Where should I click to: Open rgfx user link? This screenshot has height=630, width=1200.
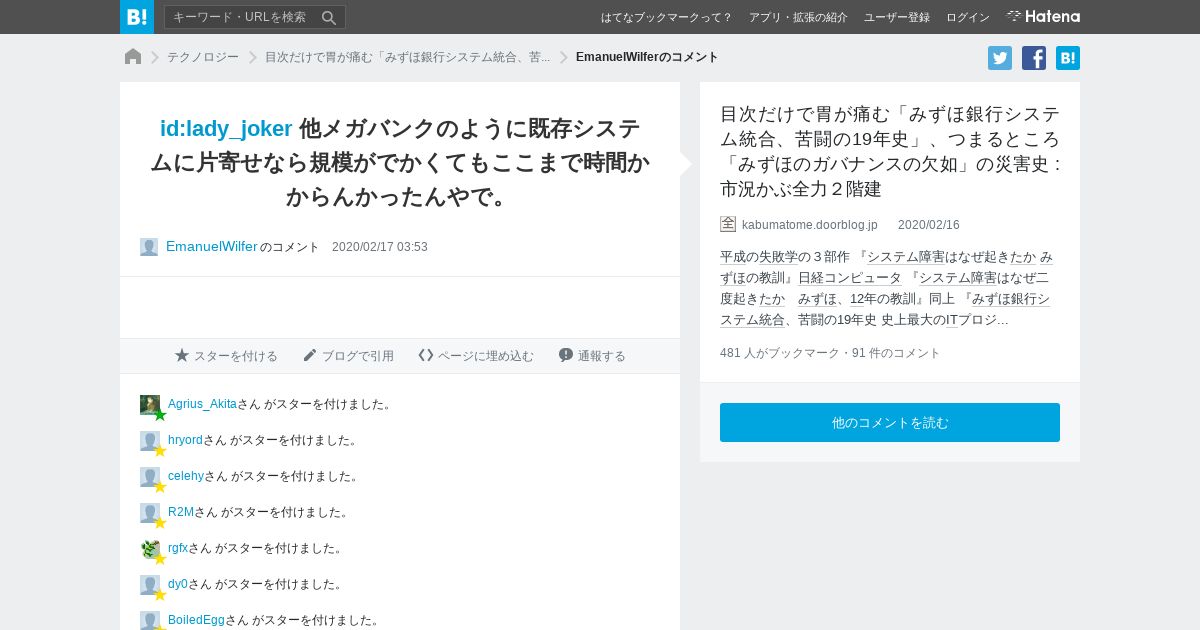[178, 548]
